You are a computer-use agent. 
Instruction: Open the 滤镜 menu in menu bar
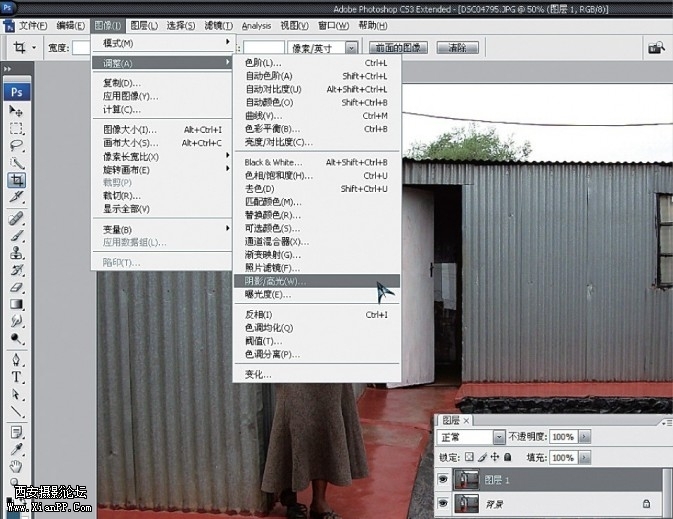pyautogui.click(x=214, y=25)
